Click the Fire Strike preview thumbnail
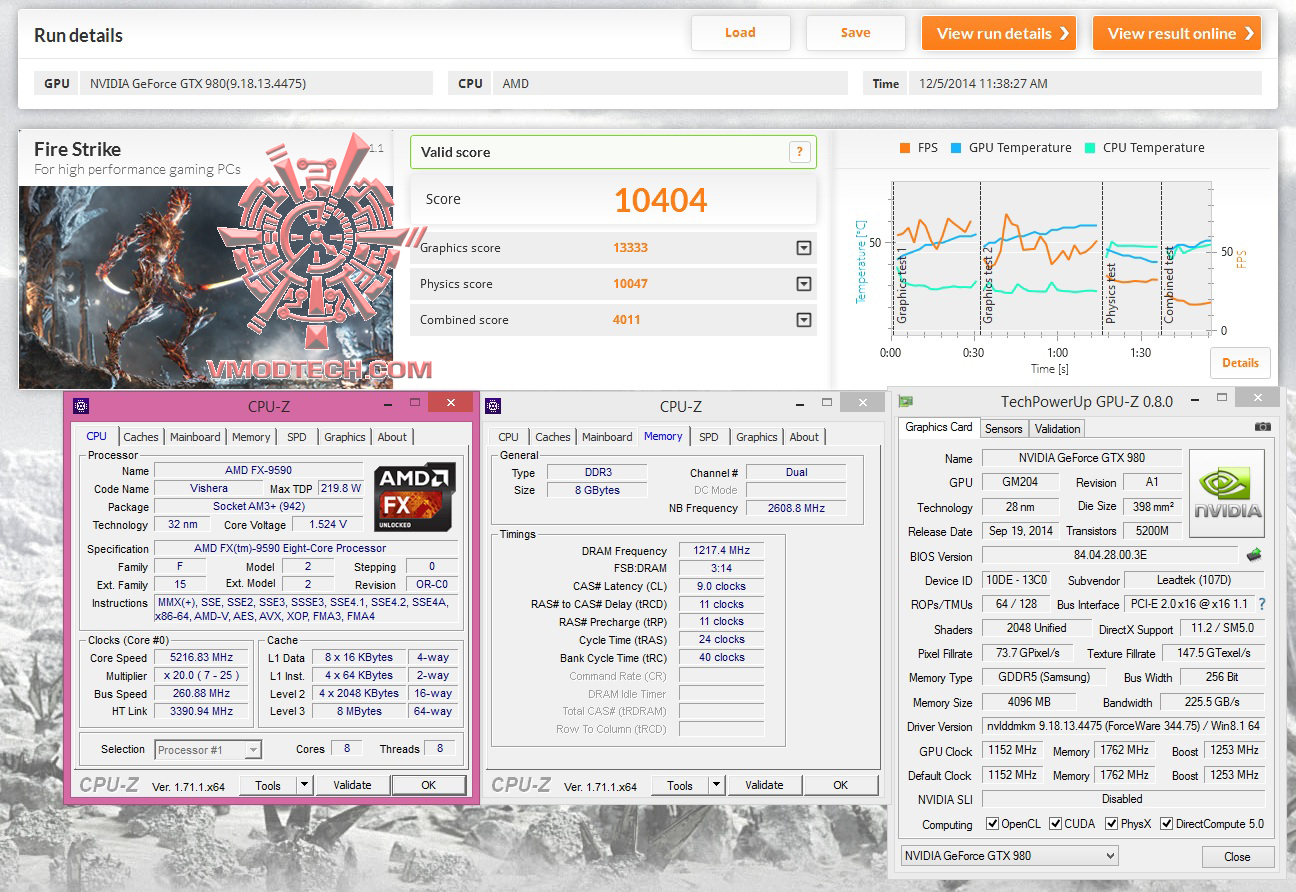The image size is (1296, 892). pos(206,286)
